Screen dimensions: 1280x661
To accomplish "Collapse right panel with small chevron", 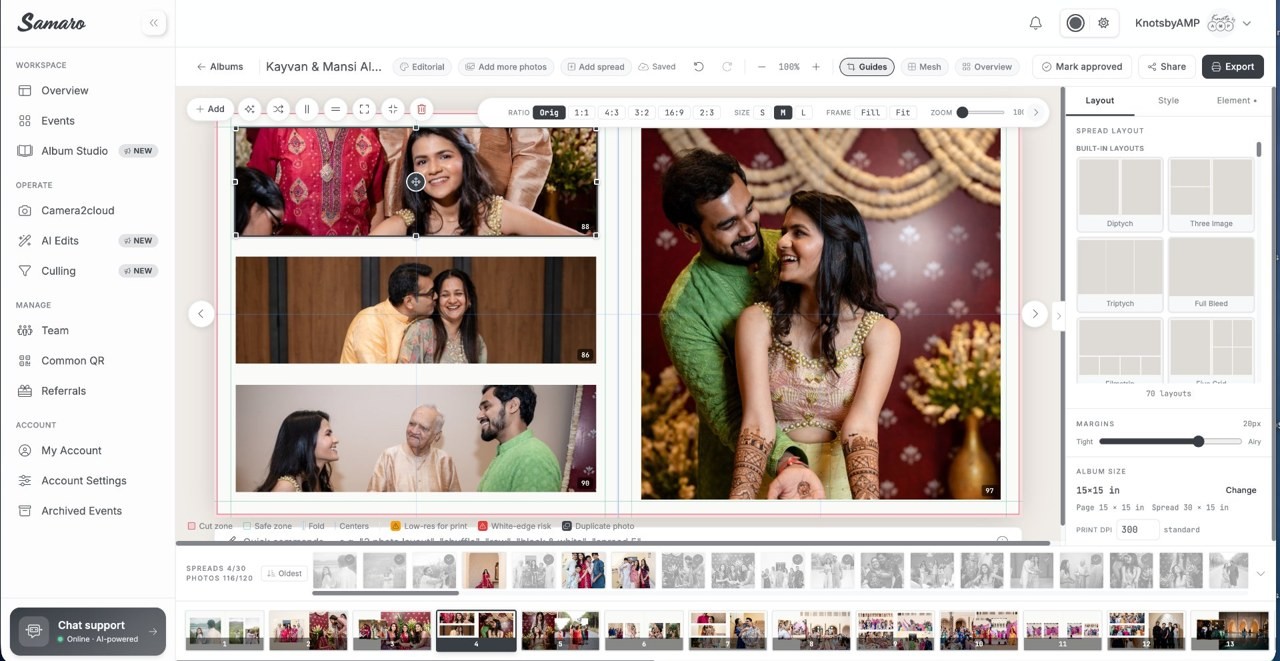I will click(x=1059, y=316).
